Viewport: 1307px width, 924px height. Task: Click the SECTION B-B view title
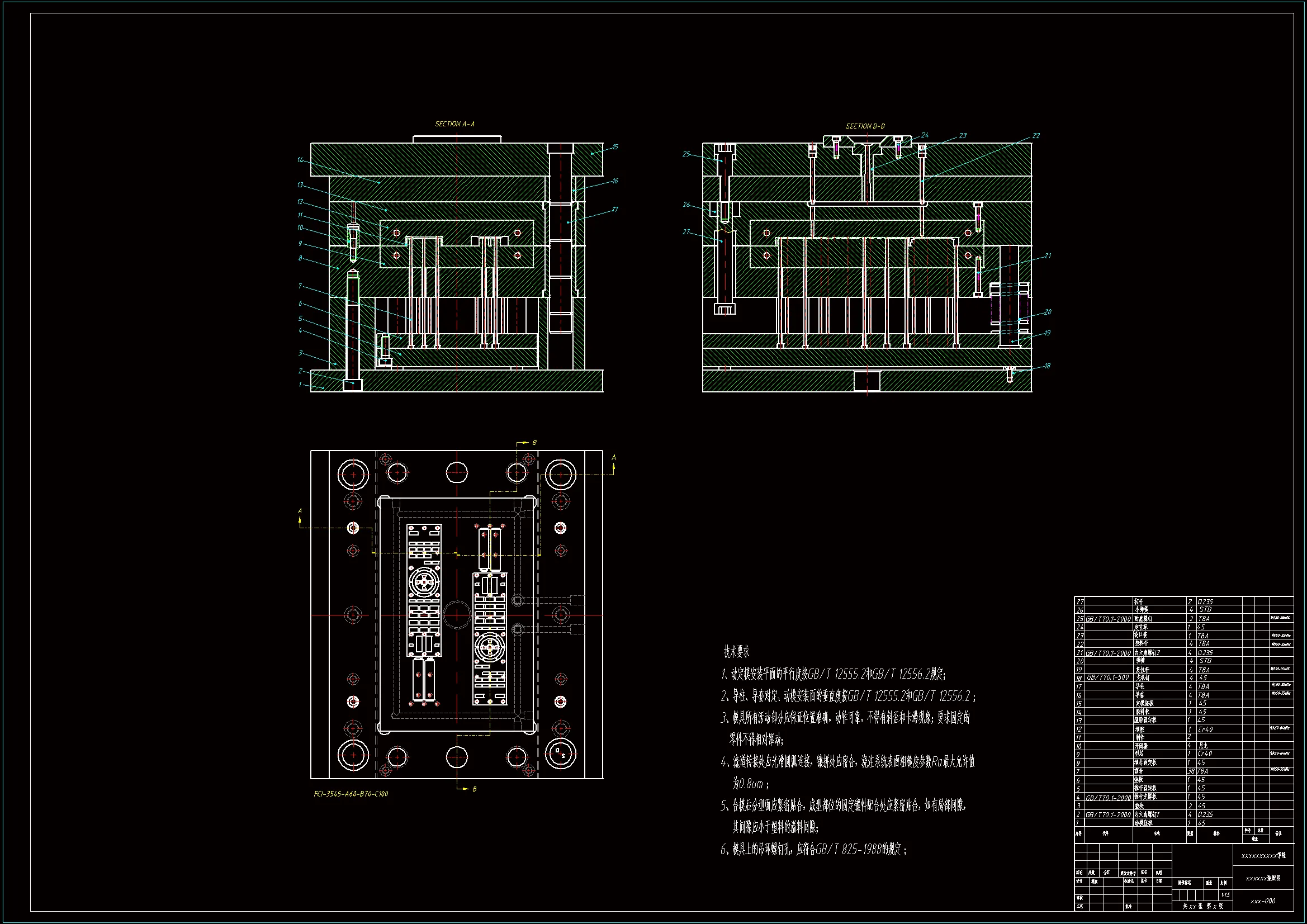click(x=865, y=126)
